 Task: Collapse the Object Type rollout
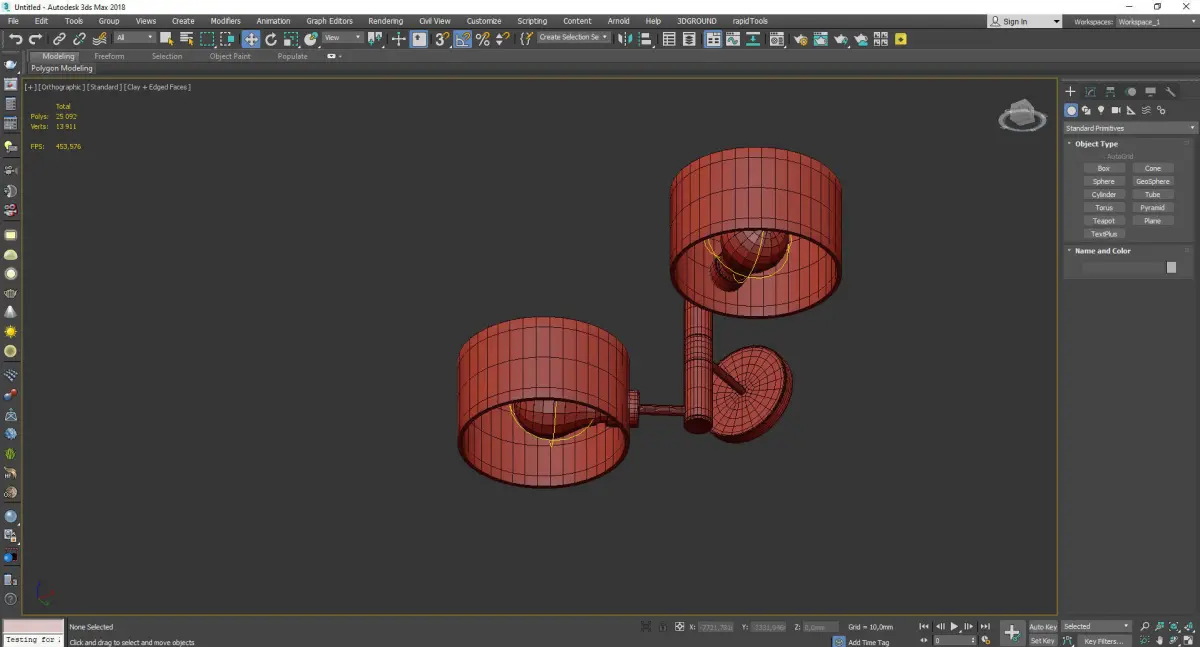[1096, 144]
